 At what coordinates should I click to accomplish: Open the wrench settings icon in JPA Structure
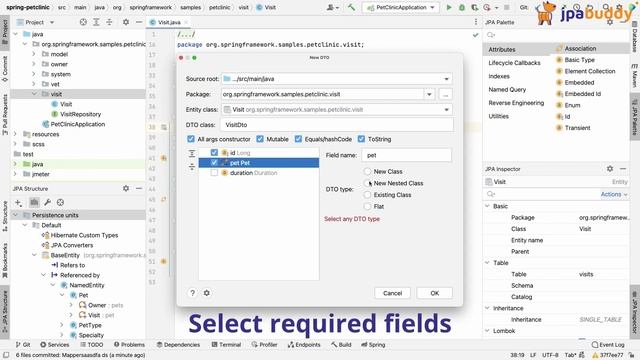(x=47, y=202)
